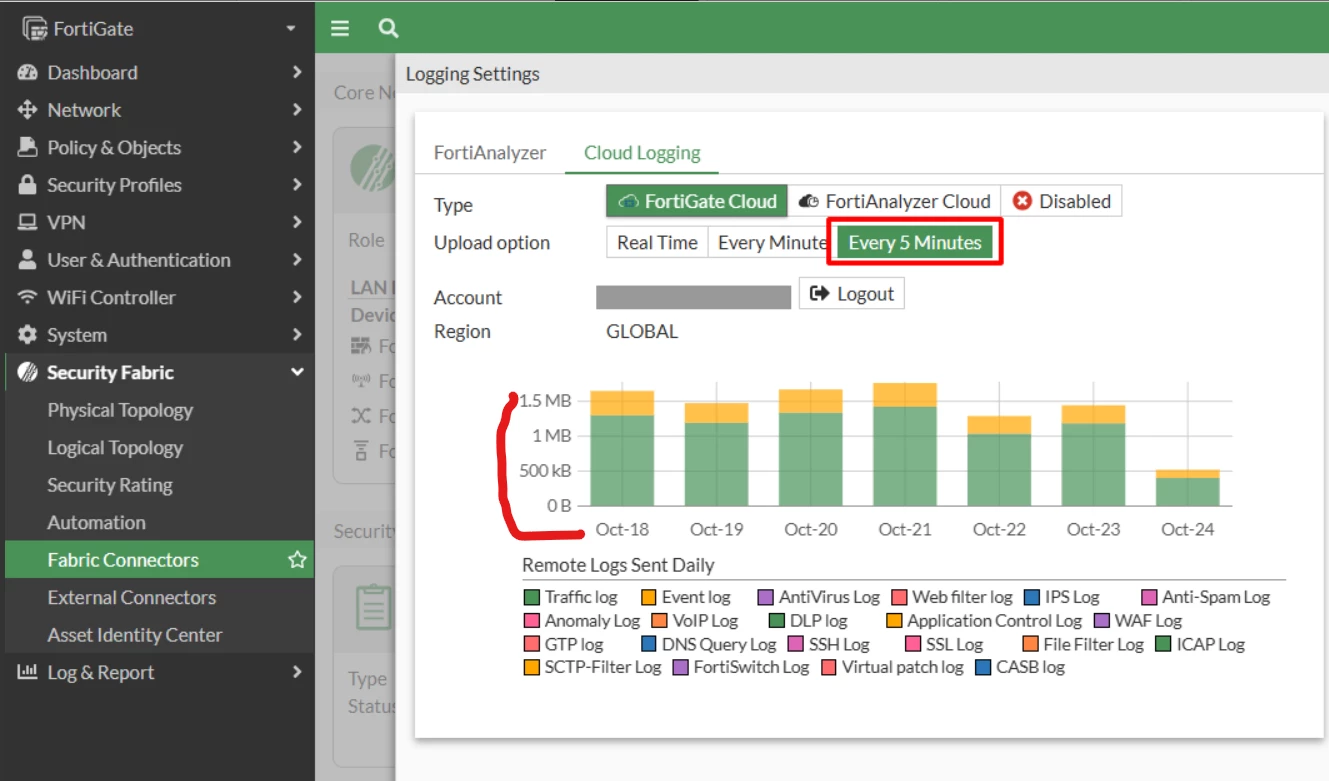
Task: Expand the VPN menu chevron
Action: 297,222
